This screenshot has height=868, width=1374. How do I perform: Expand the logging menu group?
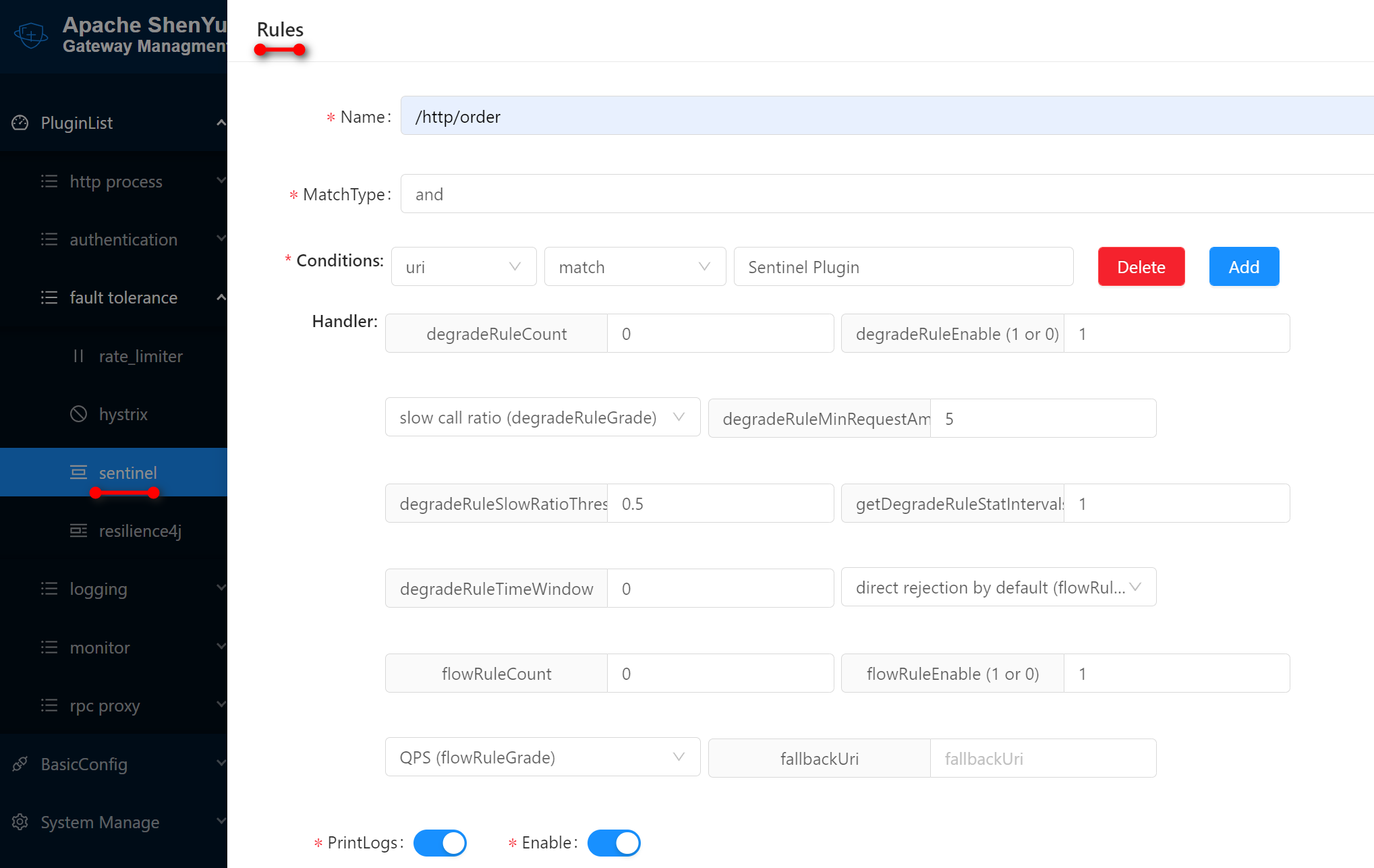(98, 589)
